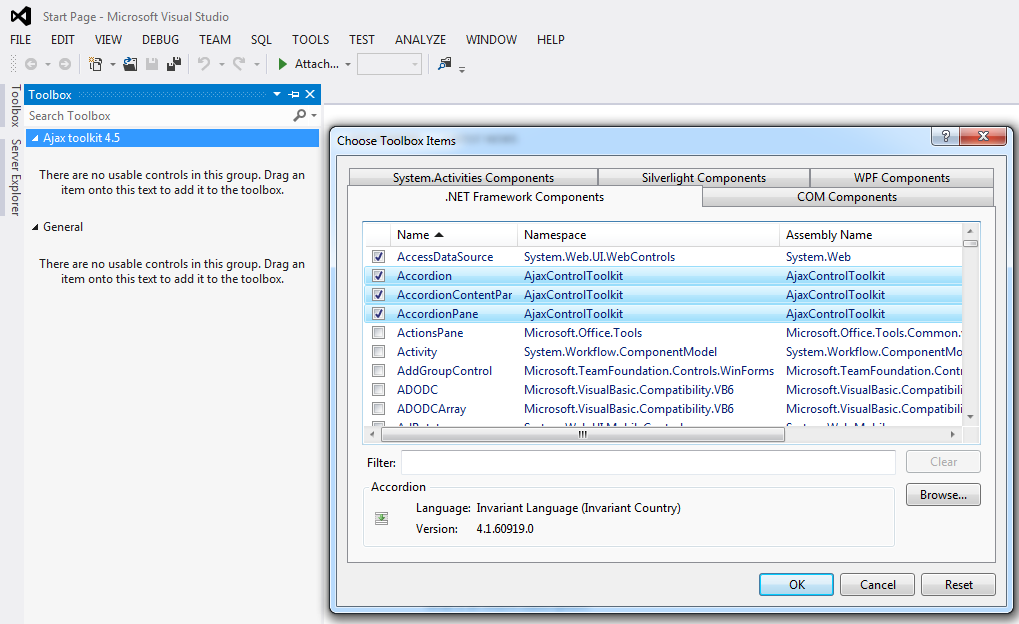Click the Toolbox auto-hide pin icon
The height and width of the screenshot is (624, 1019).
coord(294,95)
